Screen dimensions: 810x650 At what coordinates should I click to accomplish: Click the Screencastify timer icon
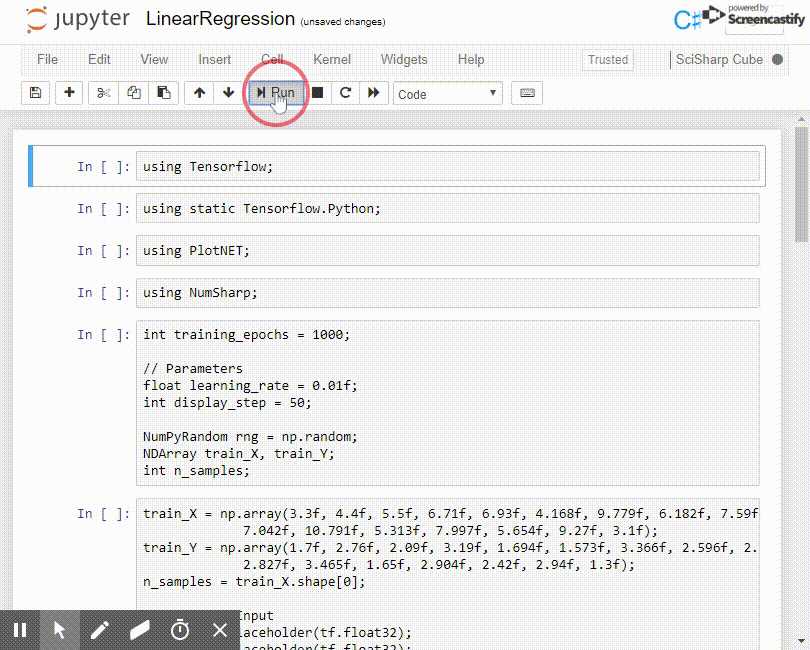180,630
